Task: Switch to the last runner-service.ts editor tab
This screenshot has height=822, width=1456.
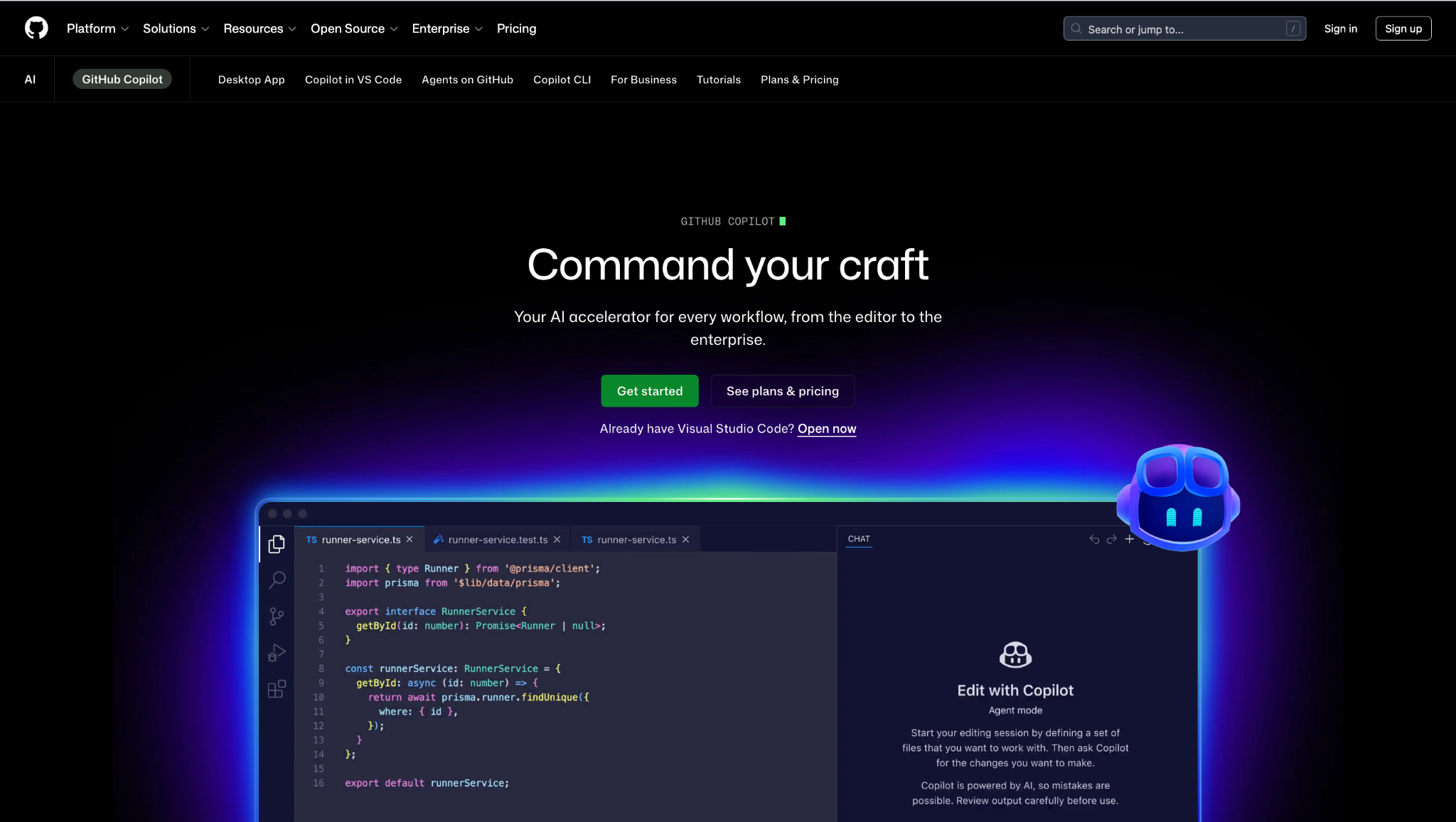Action: coord(636,540)
